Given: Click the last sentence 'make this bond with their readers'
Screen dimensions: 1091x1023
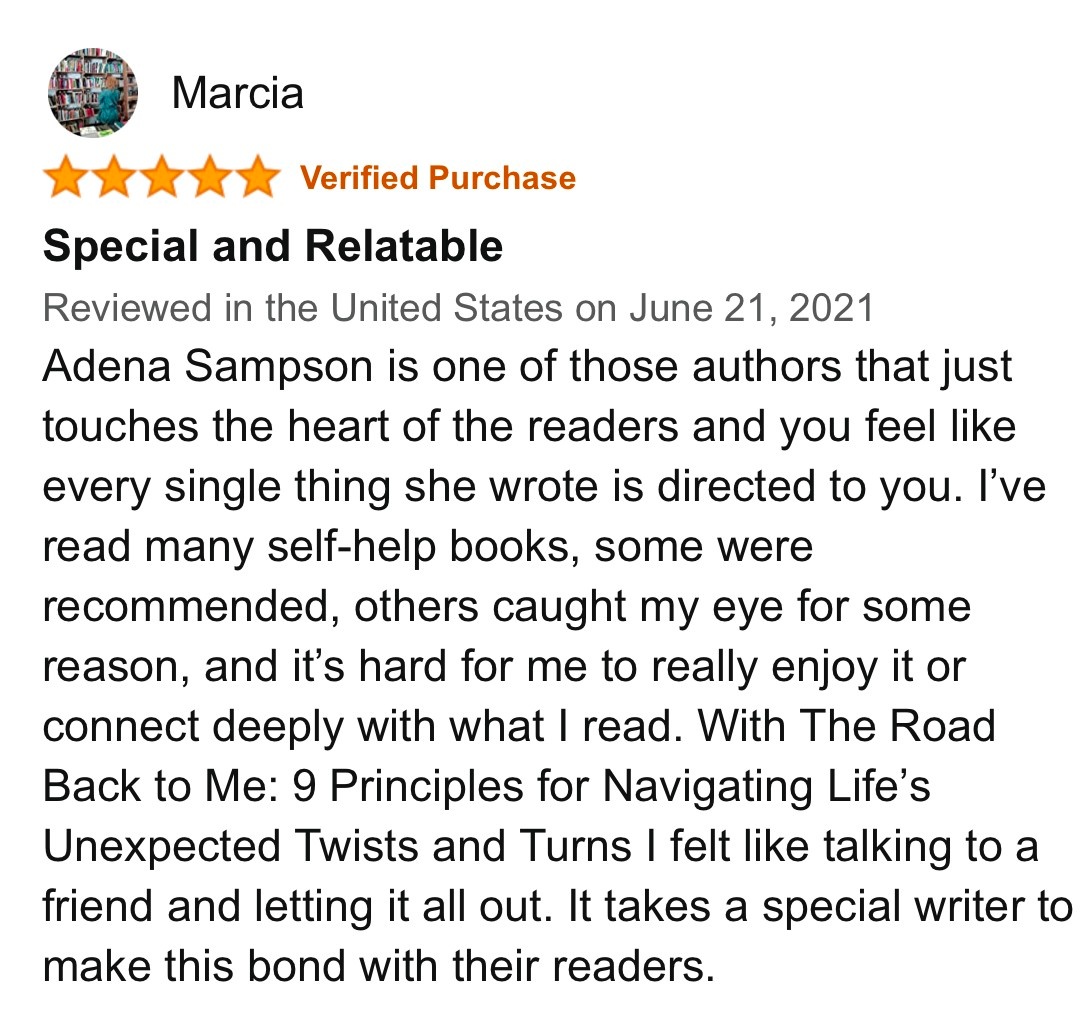Looking at the screenshot, I should (x=379, y=967).
